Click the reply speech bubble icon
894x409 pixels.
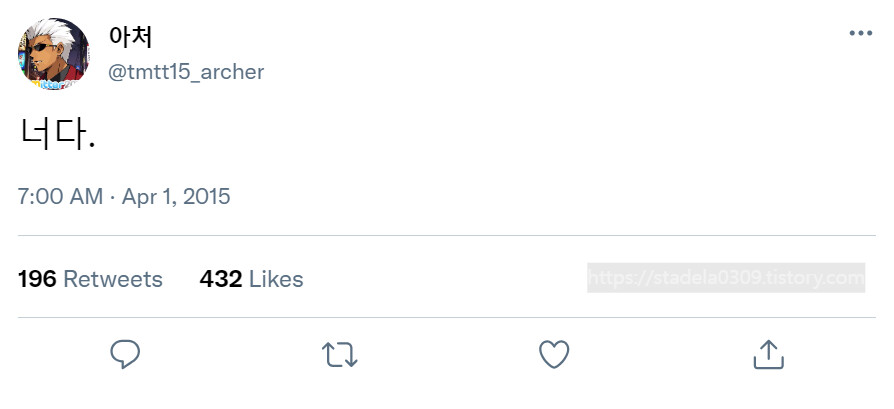[x=125, y=354]
